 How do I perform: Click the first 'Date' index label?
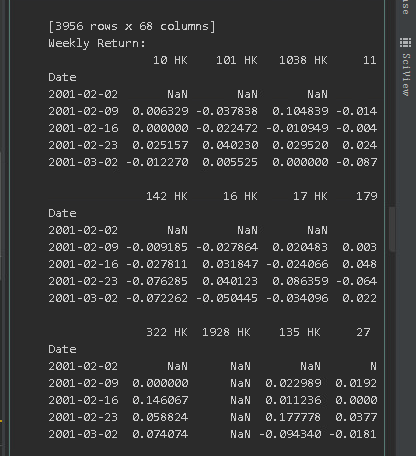[62, 77]
